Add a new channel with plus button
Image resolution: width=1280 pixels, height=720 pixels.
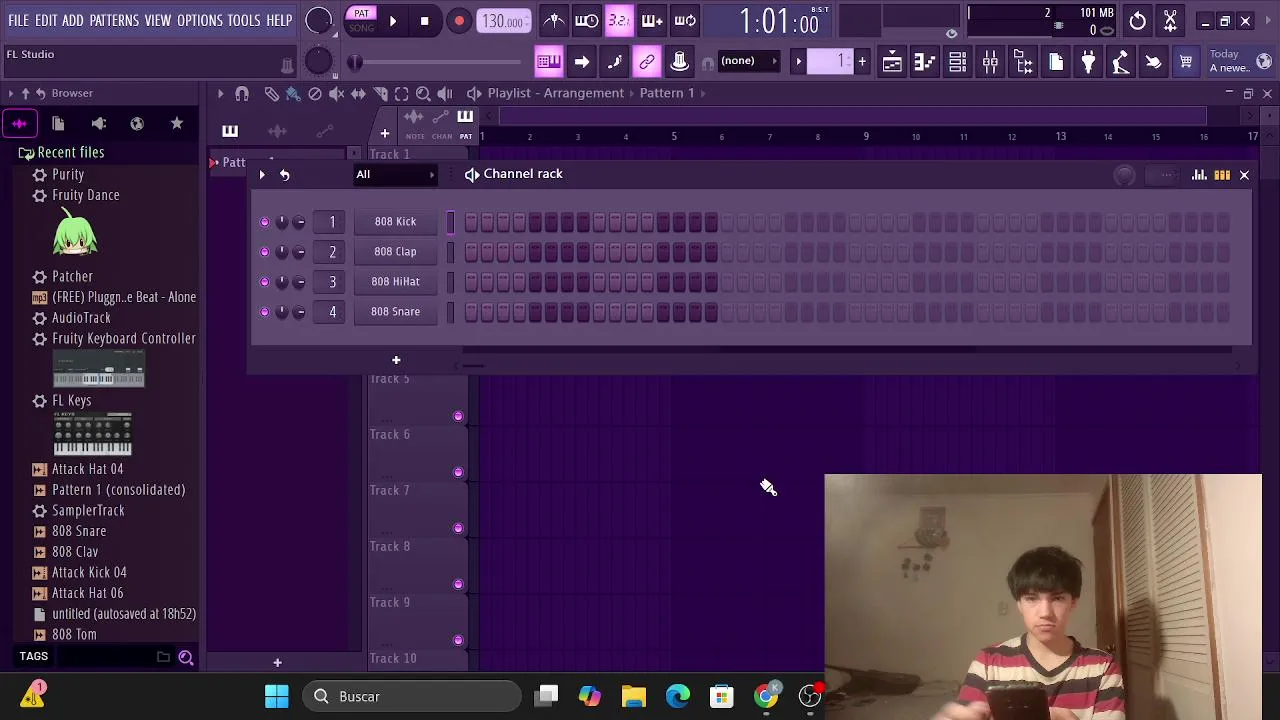[396, 360]
